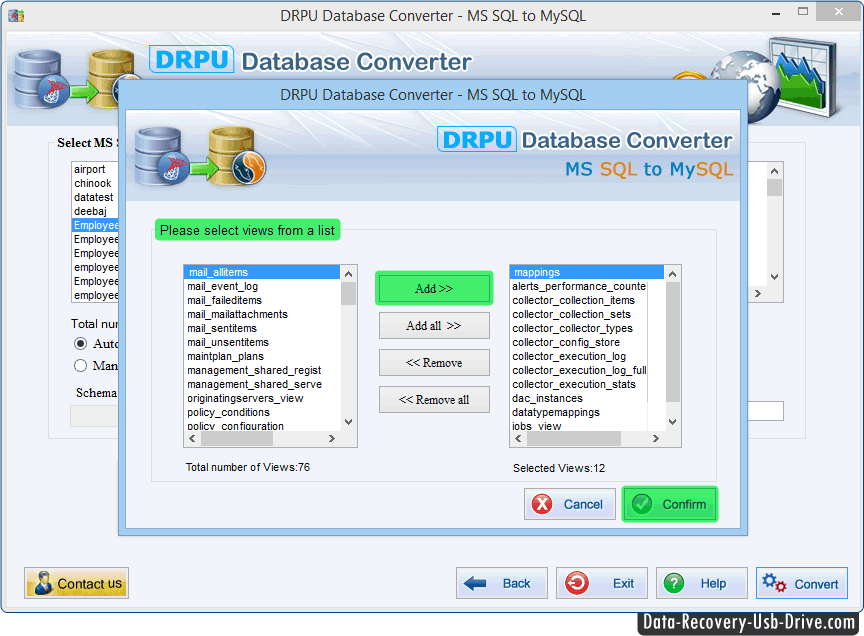Click right arrow of available views horizontal scrollbar
Screen dimensions: 864x636
[332, 439]
